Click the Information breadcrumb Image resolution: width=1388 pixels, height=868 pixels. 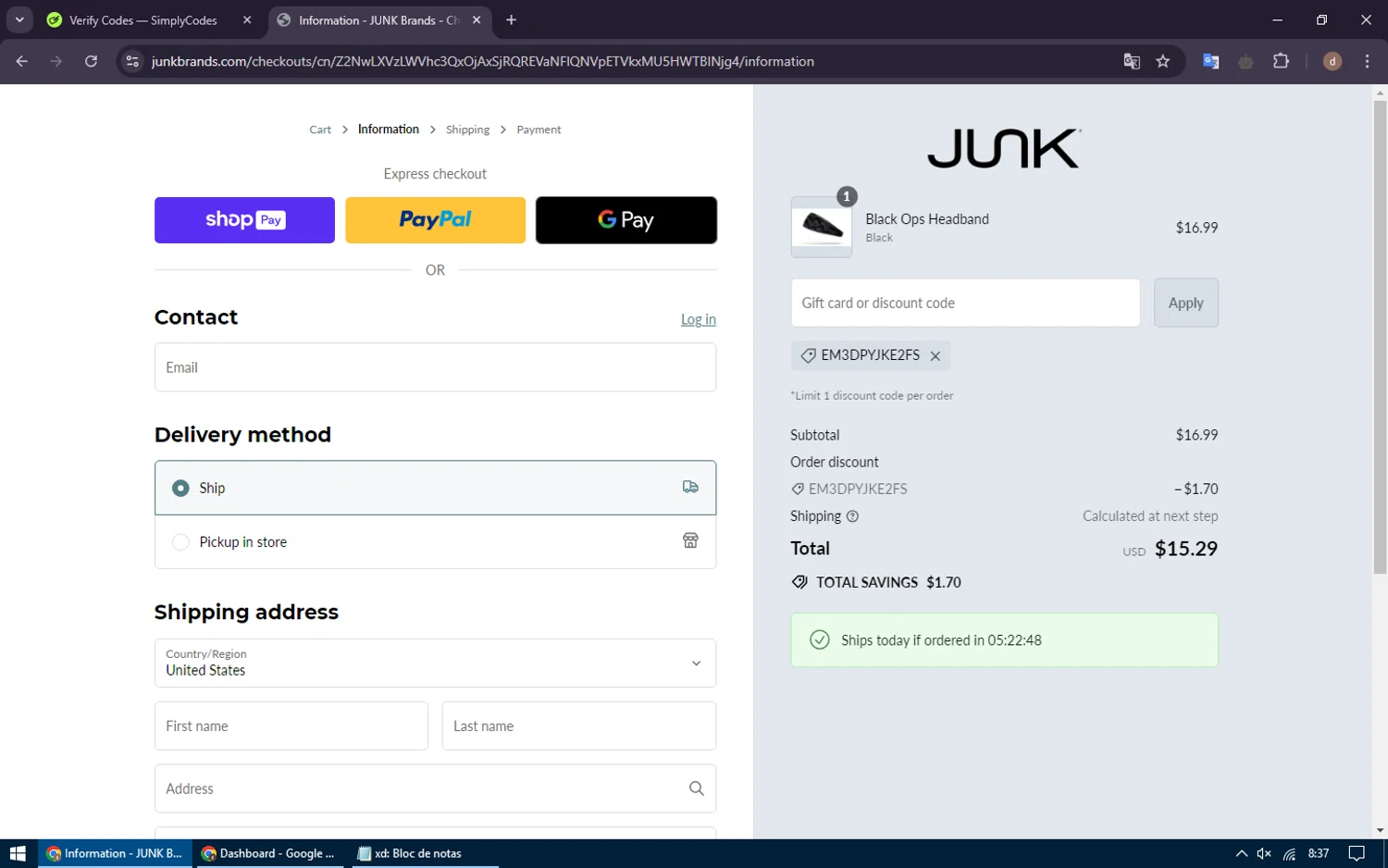click(389, 130)
